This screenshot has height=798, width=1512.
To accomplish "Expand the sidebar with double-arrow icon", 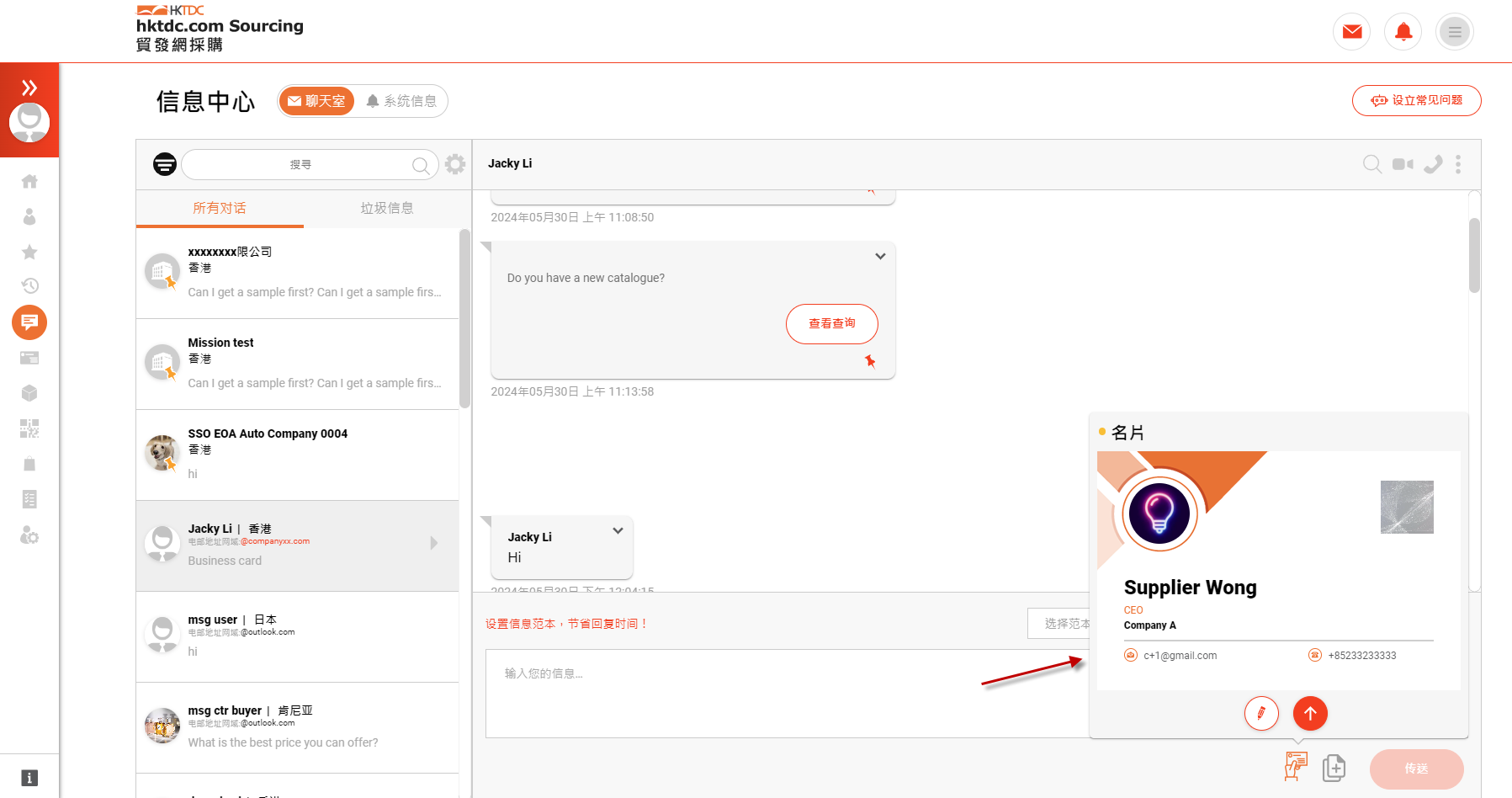I will pos(29,88).
